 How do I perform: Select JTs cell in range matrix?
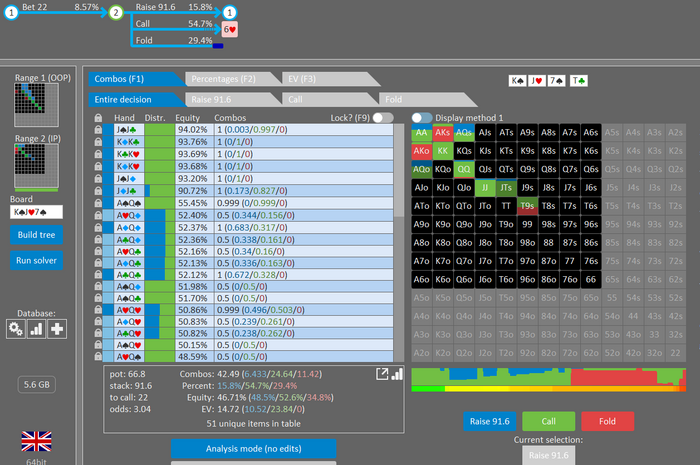tap(506, 187)
